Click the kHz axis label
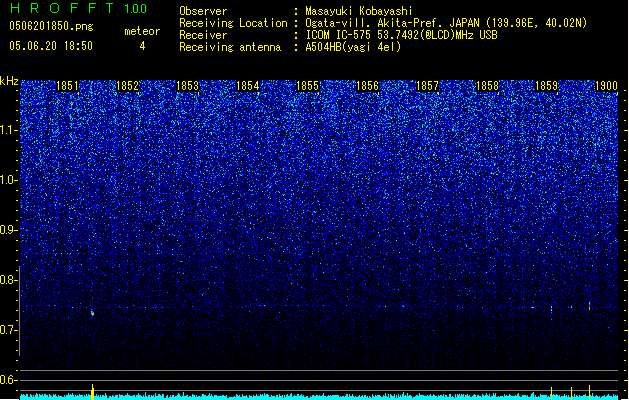This screenshot has width=629, height=400. click(9, 81)
